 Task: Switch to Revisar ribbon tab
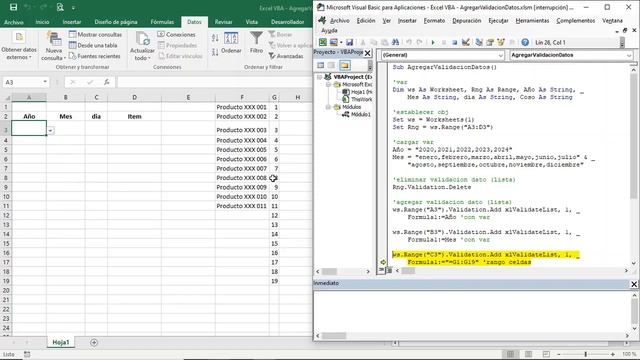(223, 22)
